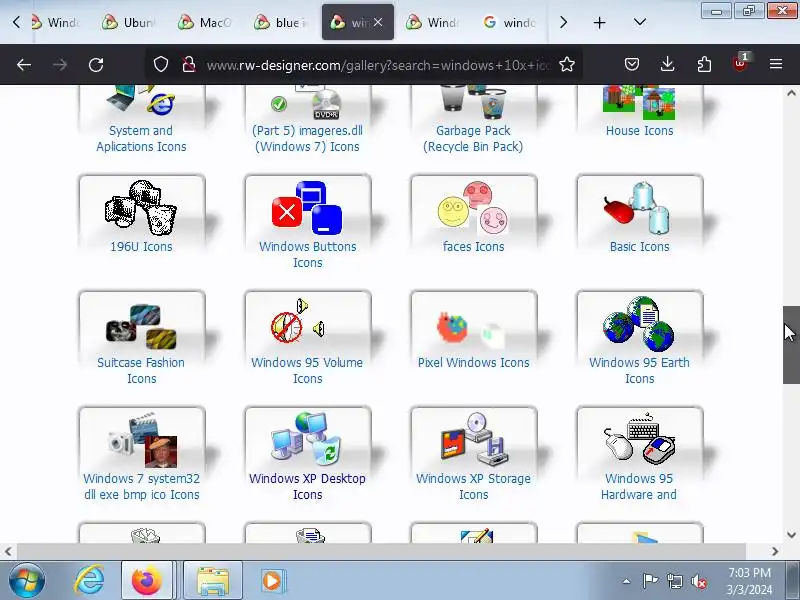The height and width of the screenshot is (600, 800).
Task: Open the Save to Pocket icon
Action: pyautogui.click(x=632, y=64)
